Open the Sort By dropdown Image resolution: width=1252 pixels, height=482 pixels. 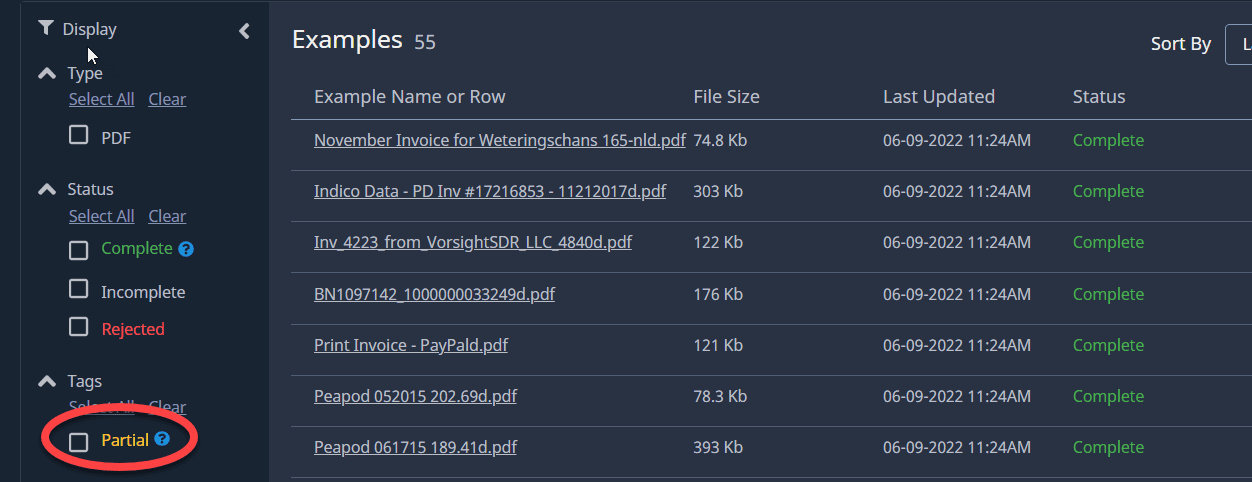point(1238,44)
